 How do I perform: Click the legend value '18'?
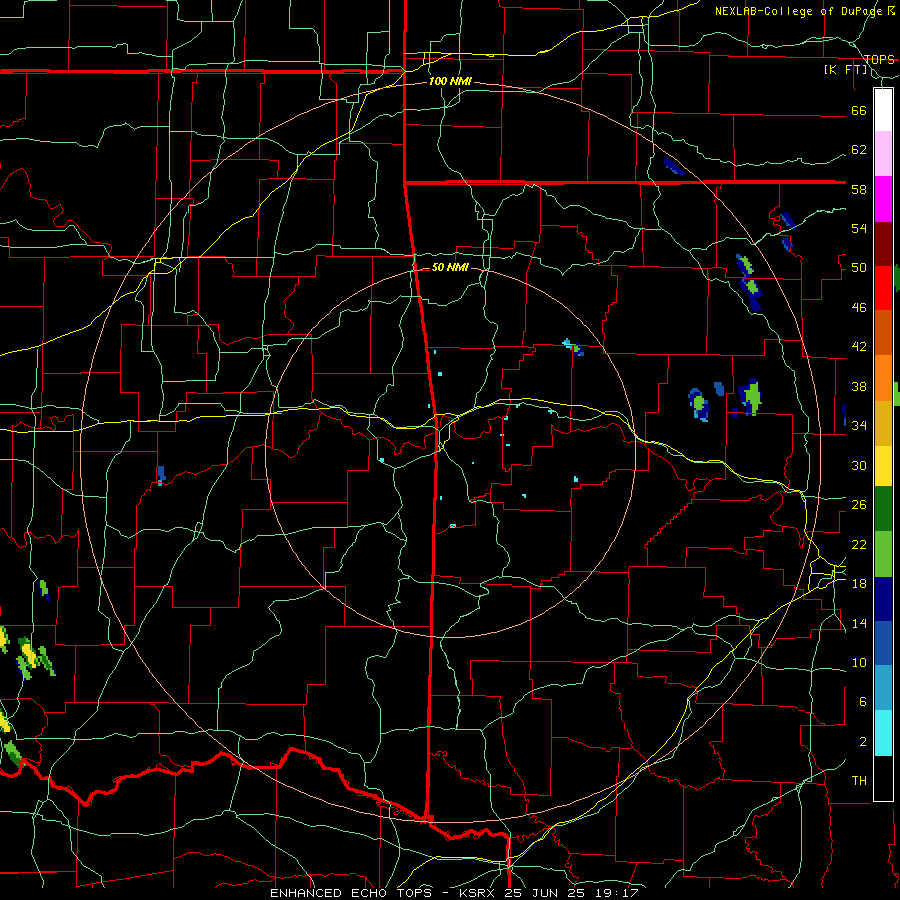859,584
